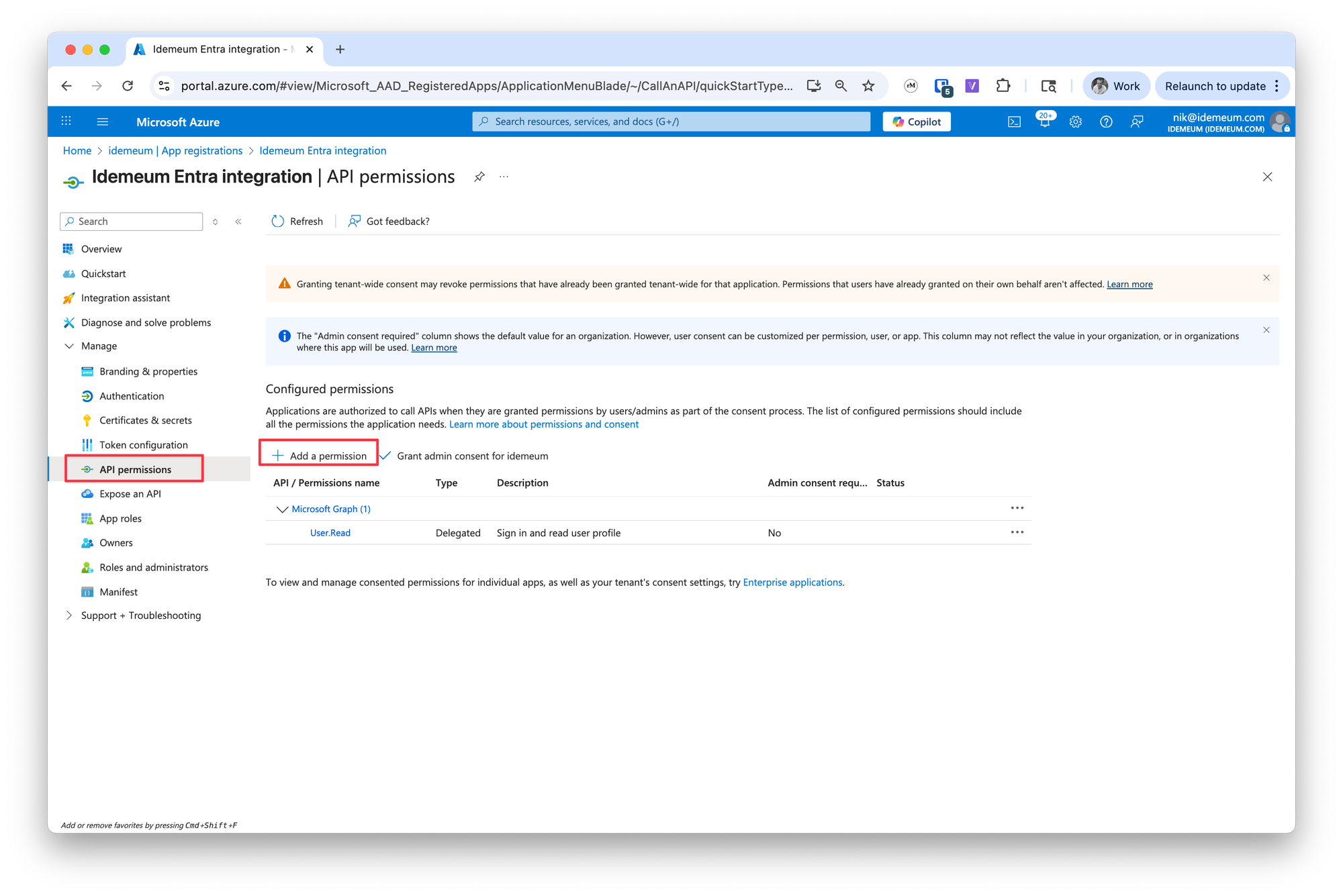Click the user account avatar
The height and width of the screenshot is (896, 1343).
click(x=1281, y=121)
